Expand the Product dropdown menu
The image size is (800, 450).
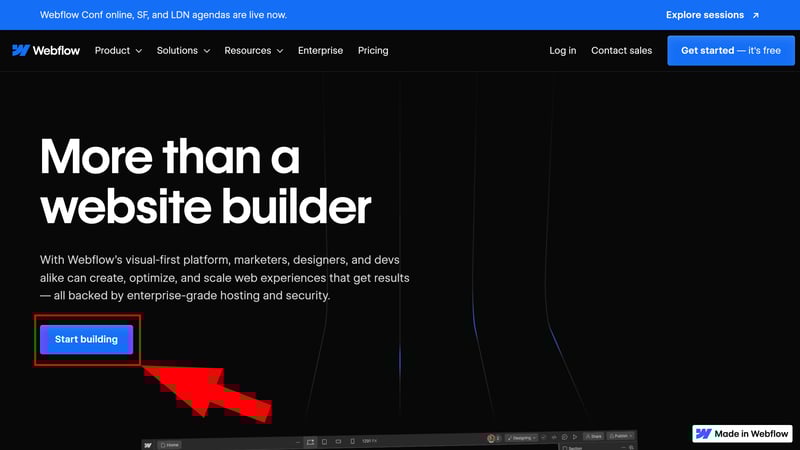click(118, 51)
